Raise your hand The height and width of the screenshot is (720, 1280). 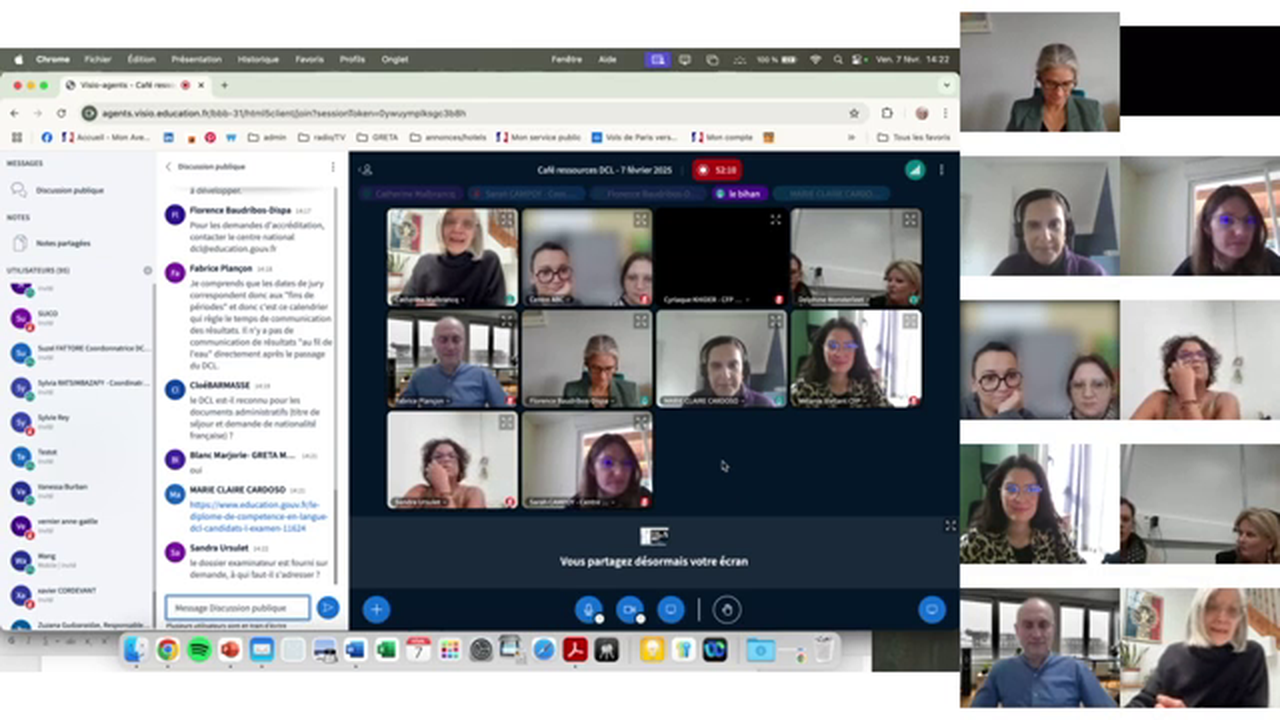click(x=727, y=609)
